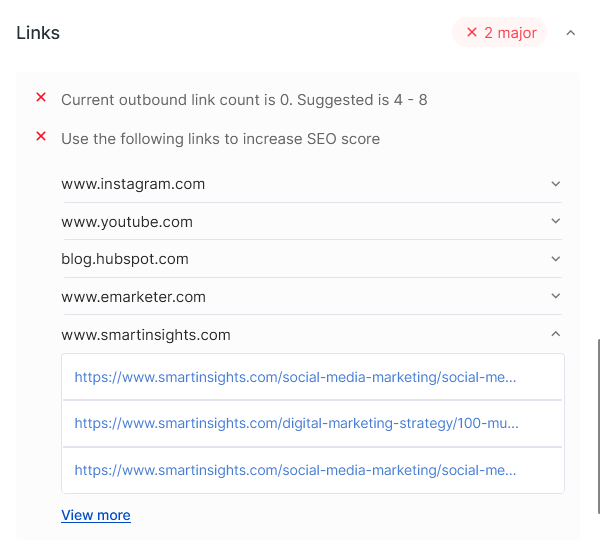Click the Links section heading
This screenshot has width=600, height=547.
tap(38, 33)
